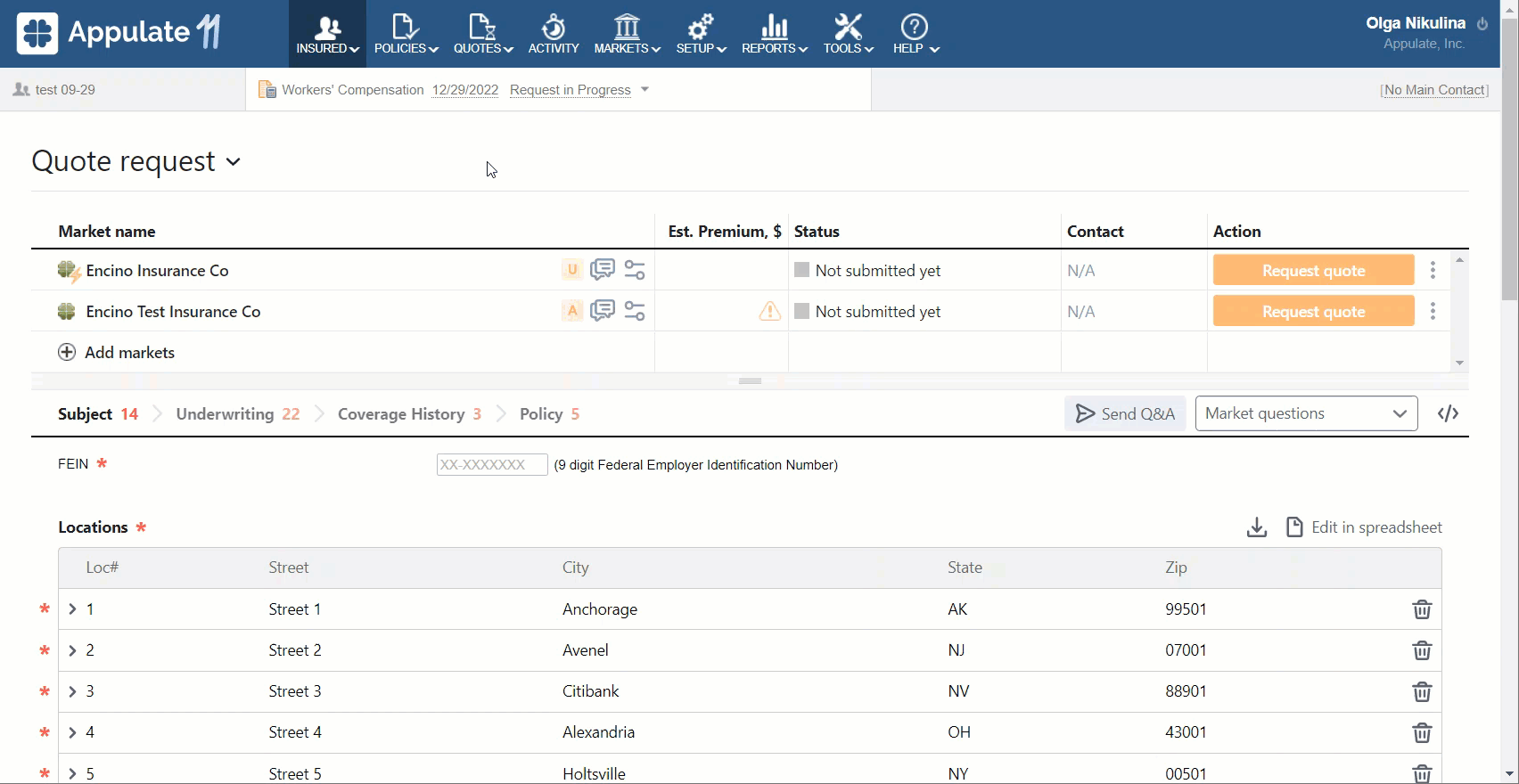Open the Market questions dropdown
Viewport: 1519px width, 784px height.
coord(1305,413)
